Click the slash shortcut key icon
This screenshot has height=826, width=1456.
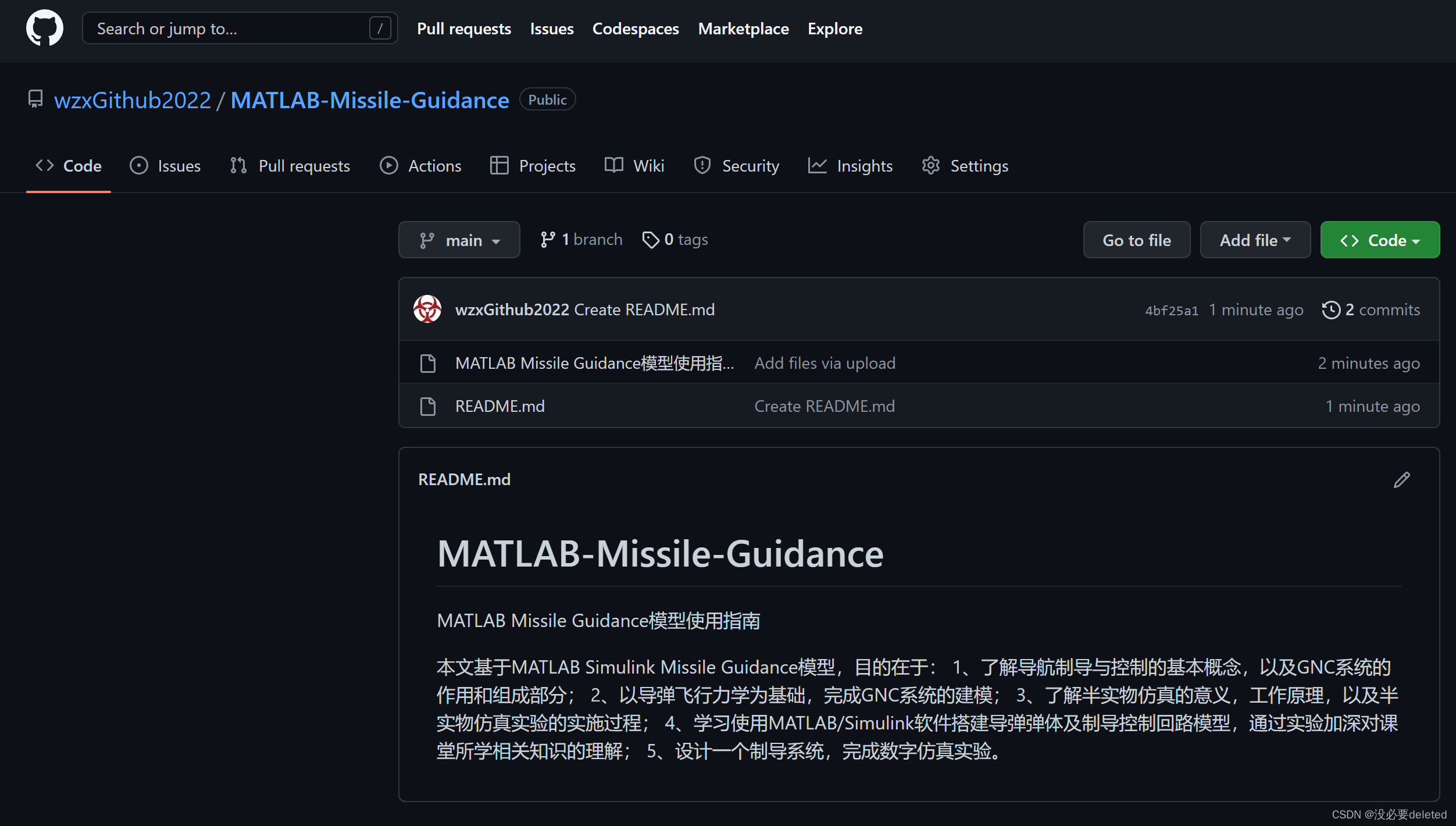(380, 29)
